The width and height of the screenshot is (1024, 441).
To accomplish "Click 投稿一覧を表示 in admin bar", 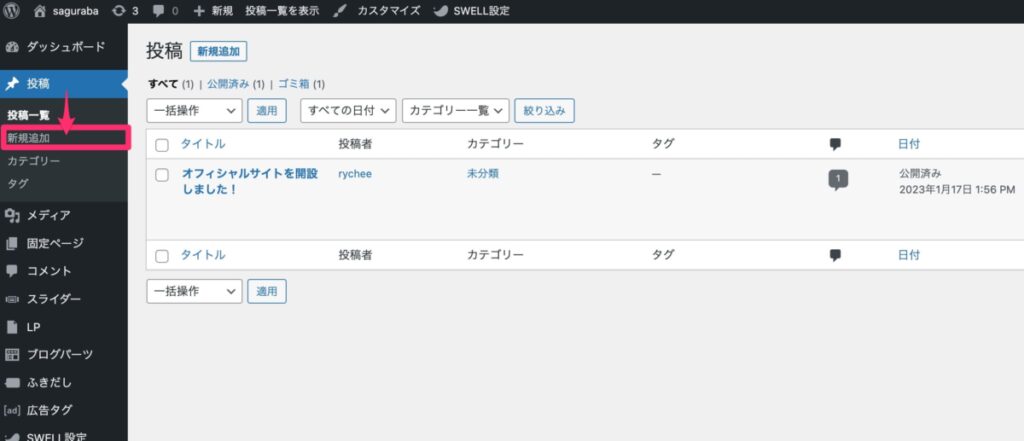I will 282,11.
